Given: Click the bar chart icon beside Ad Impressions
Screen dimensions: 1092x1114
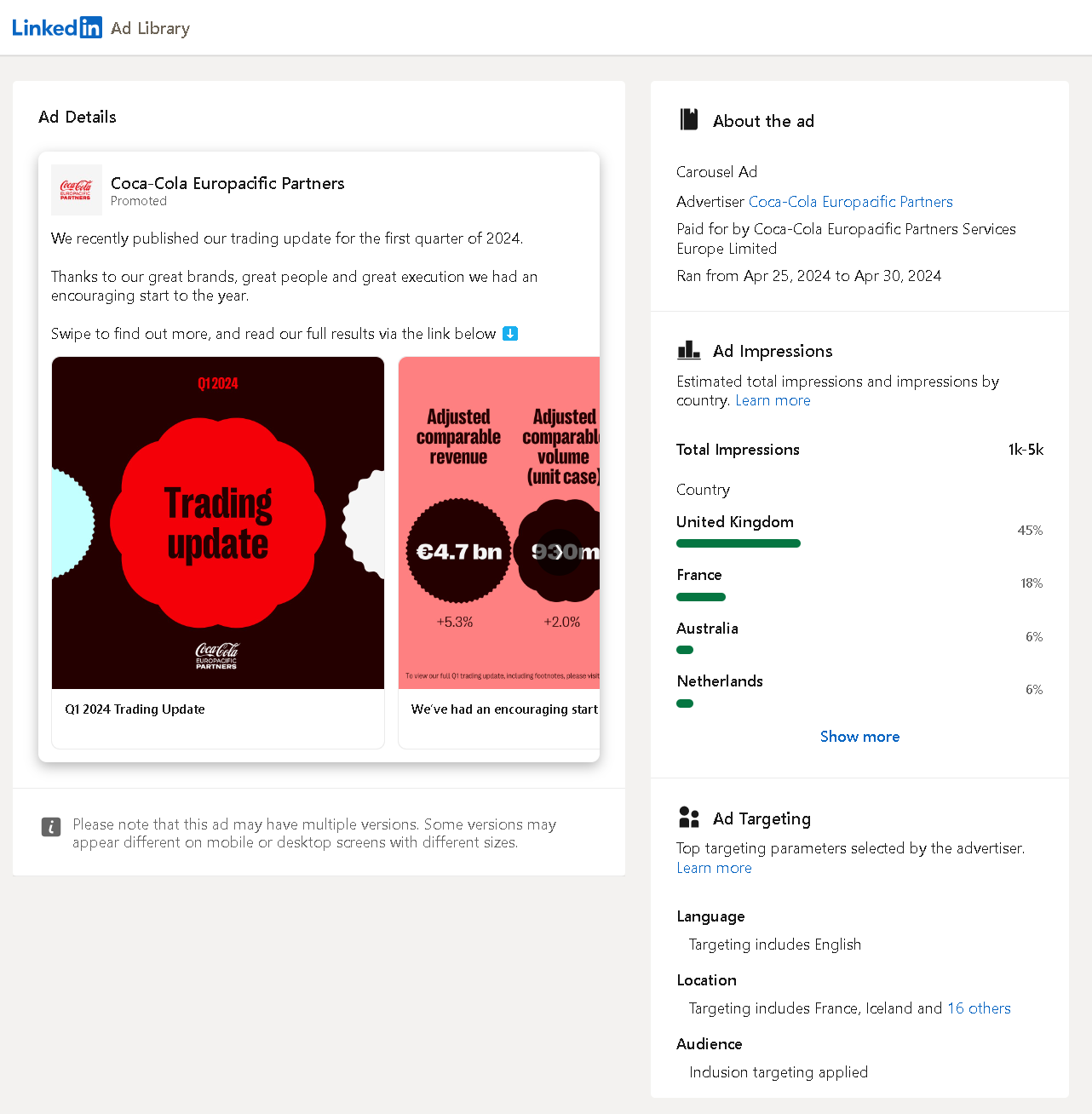Looking at the screenshot, I should (x=688, y=349).
